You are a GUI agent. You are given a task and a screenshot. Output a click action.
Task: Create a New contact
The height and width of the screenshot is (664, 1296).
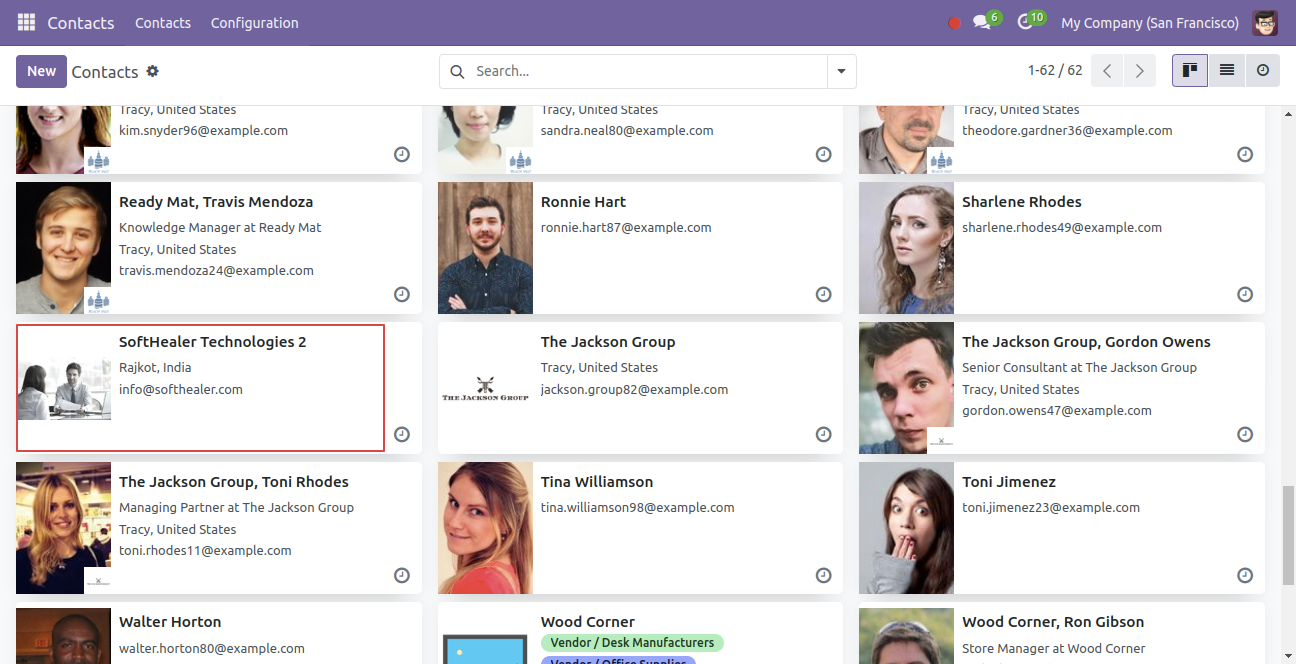pos(41,71)
